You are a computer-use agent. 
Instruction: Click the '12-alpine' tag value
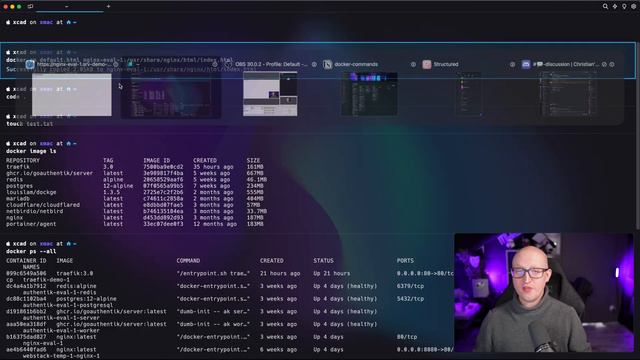[x=118, y=186]
